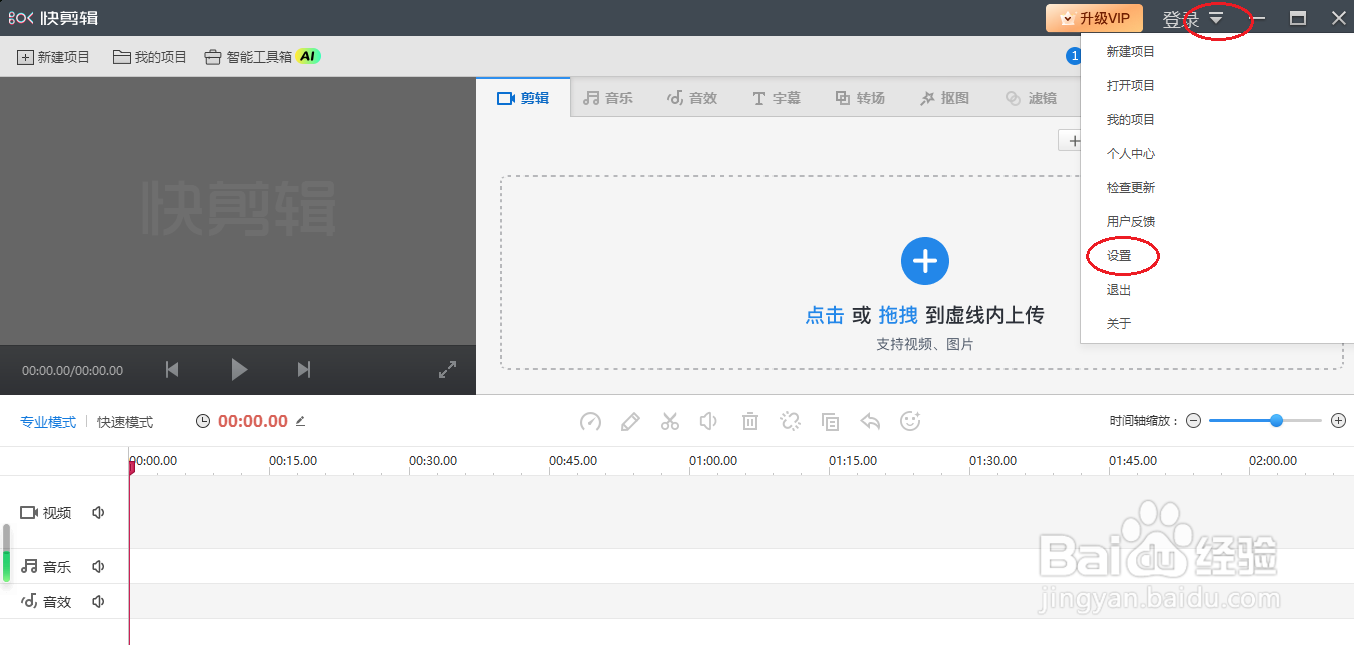This screenshot has width=1354, height=645.
Task: Switch to 专业模式
Action: [48, 422]
